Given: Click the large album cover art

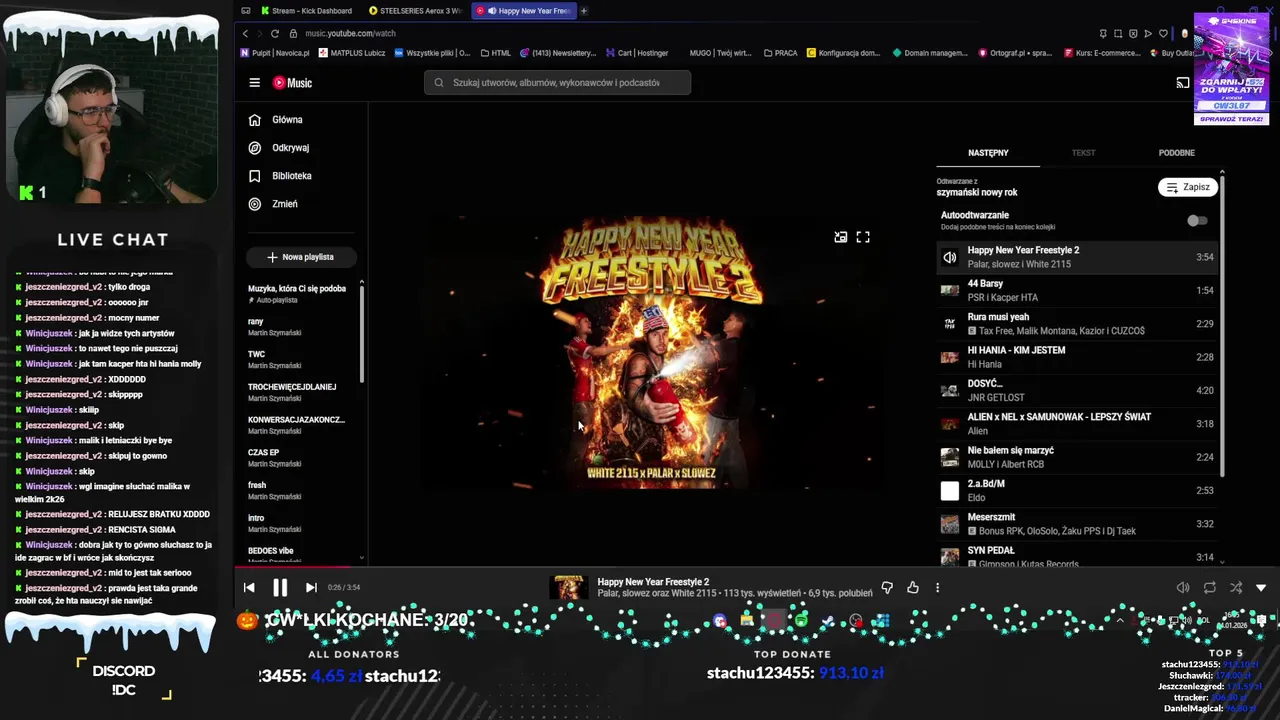Looking at the screenshot, I should click(652, 352).
